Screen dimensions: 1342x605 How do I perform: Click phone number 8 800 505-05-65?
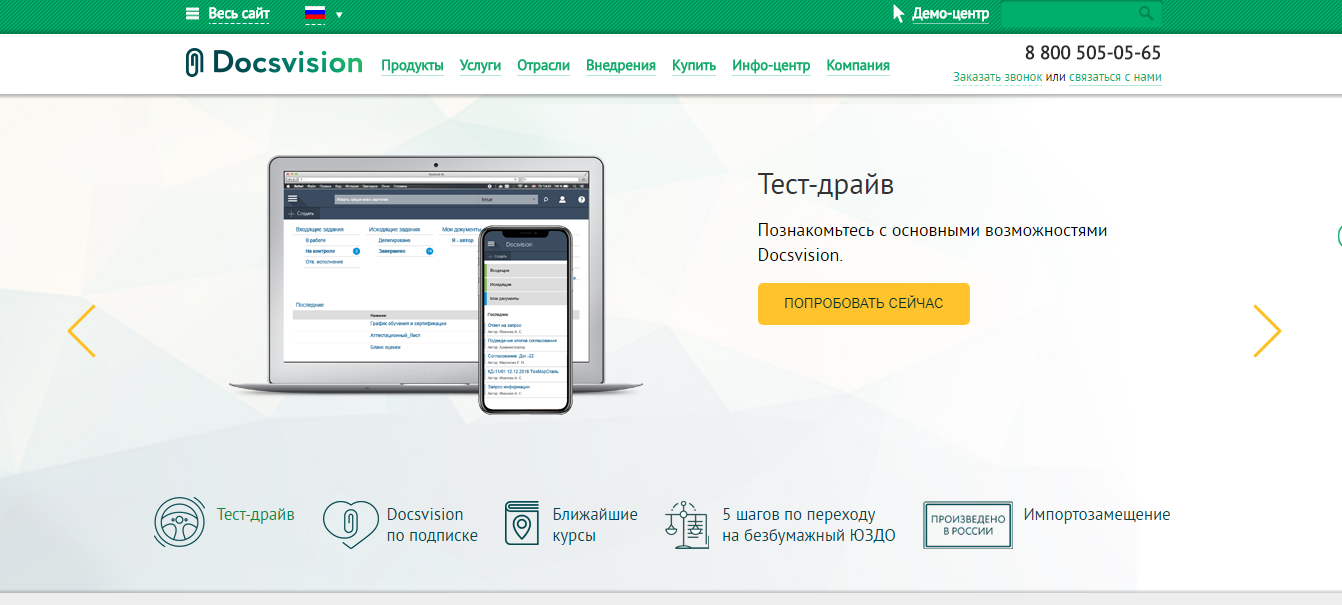pos(1093,53)
